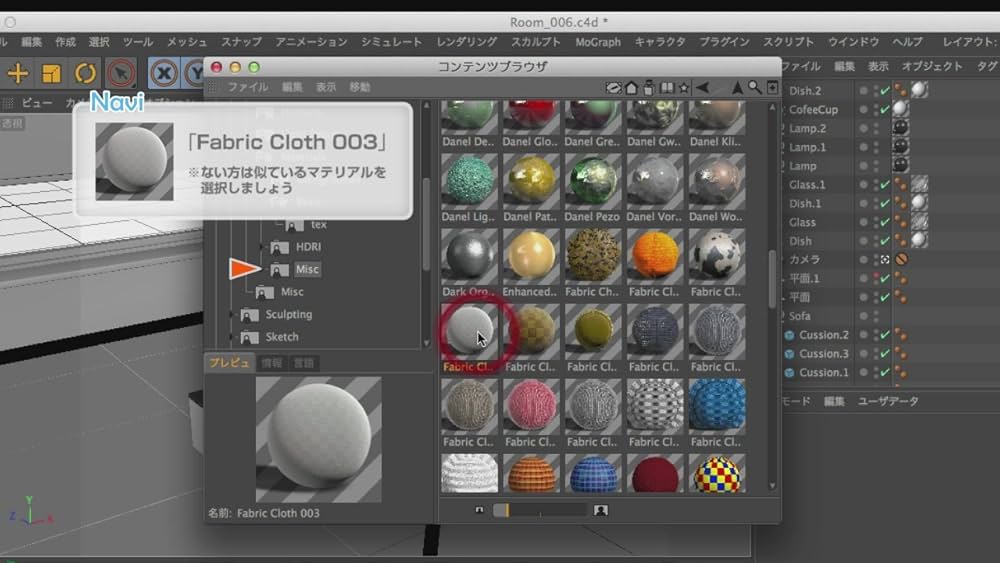Toggle the active camera icon for カメラ
The image size is (1000, 563).
pyautogui.click(x=885, y=260)
